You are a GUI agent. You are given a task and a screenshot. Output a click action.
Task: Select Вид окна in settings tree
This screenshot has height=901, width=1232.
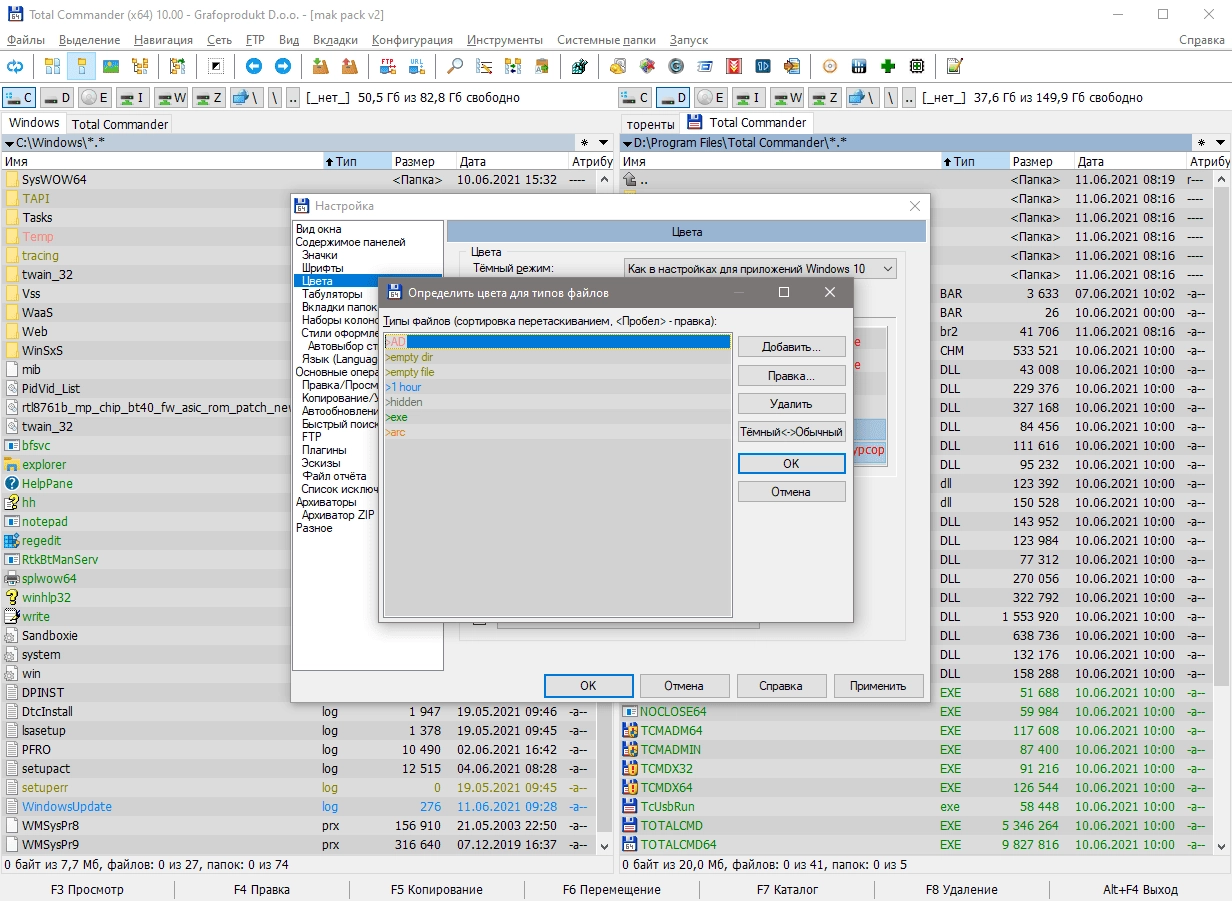318,229
